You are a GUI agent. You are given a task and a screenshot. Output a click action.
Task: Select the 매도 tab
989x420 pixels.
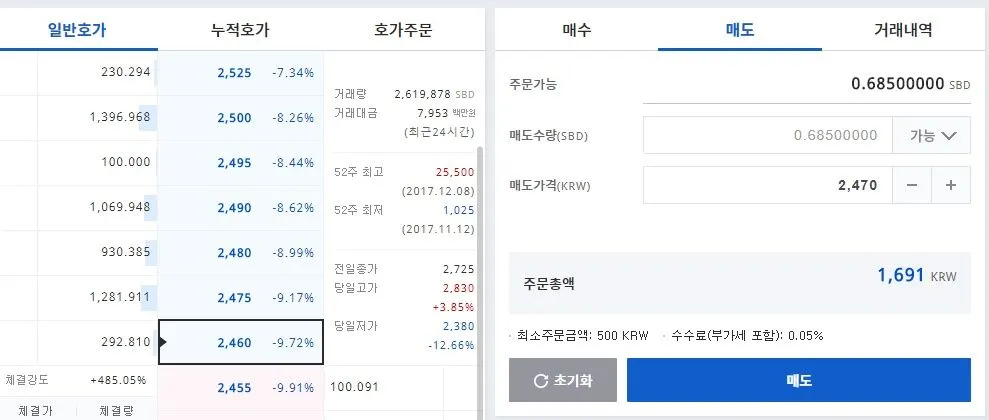click(740, 30)
